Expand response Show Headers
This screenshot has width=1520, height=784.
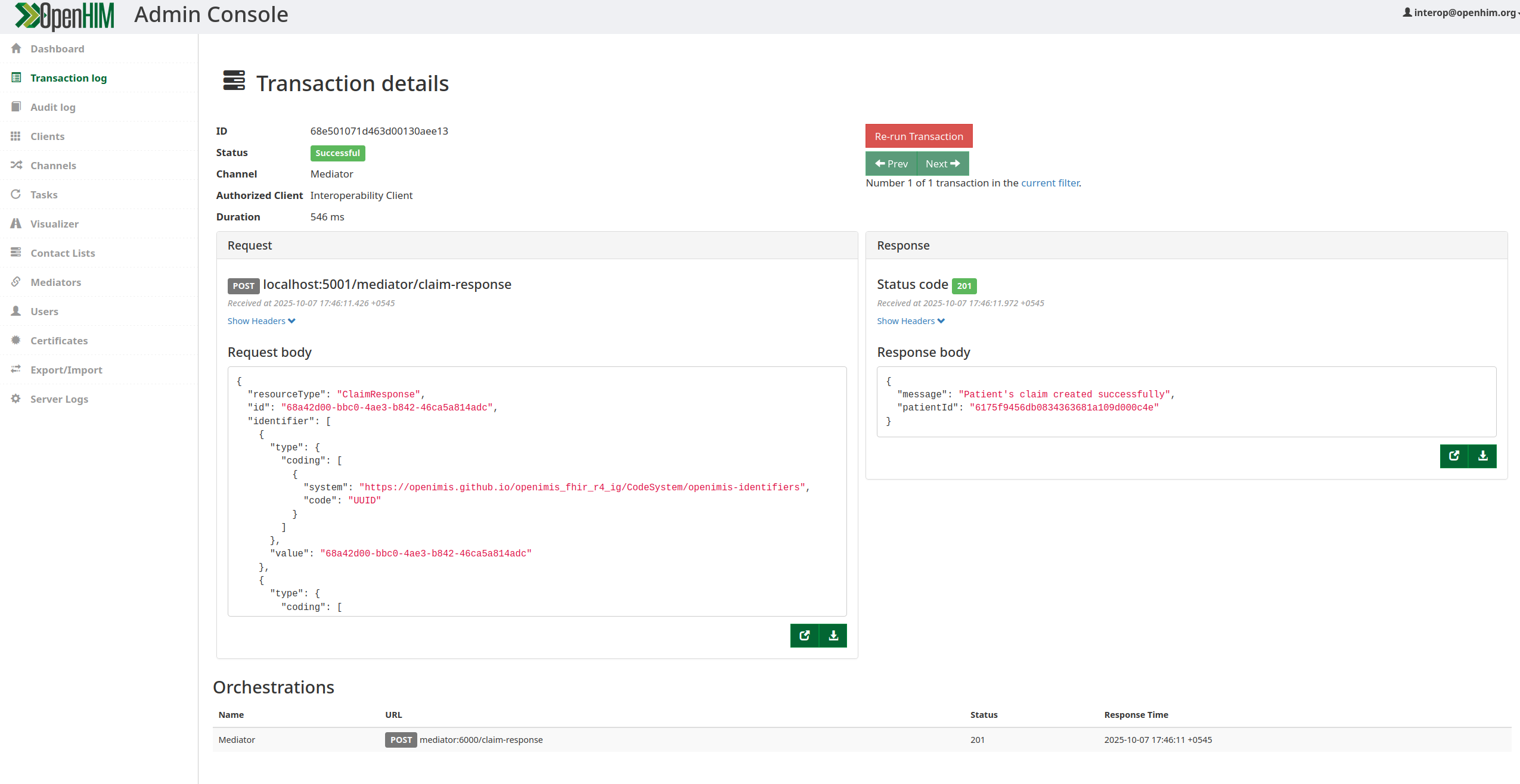point(910,321)
